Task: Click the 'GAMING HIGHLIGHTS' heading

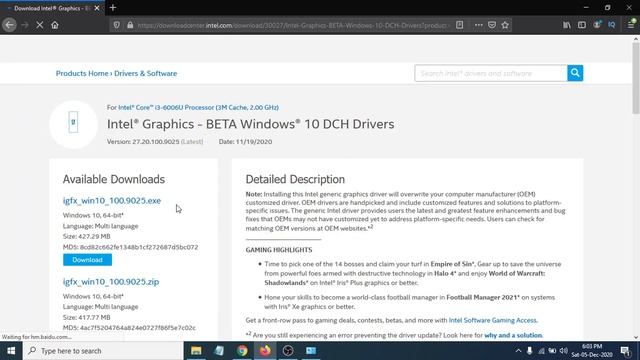Action: point(279,250)
